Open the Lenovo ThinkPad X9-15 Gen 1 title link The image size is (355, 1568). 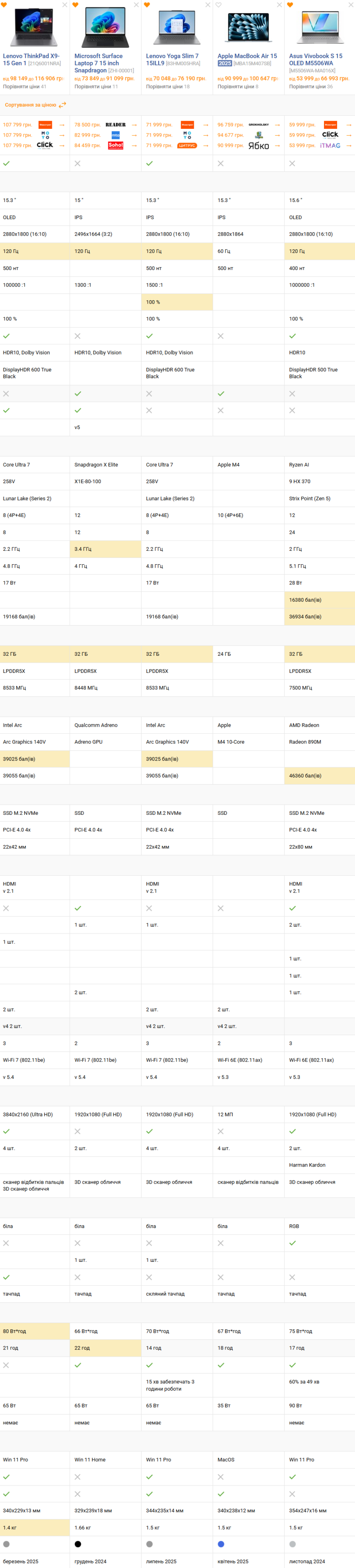[x=31, y=60]
